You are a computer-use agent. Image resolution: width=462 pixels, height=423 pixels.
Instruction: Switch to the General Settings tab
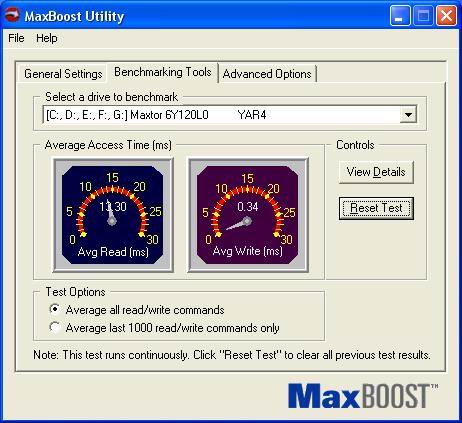pos(63,74)
